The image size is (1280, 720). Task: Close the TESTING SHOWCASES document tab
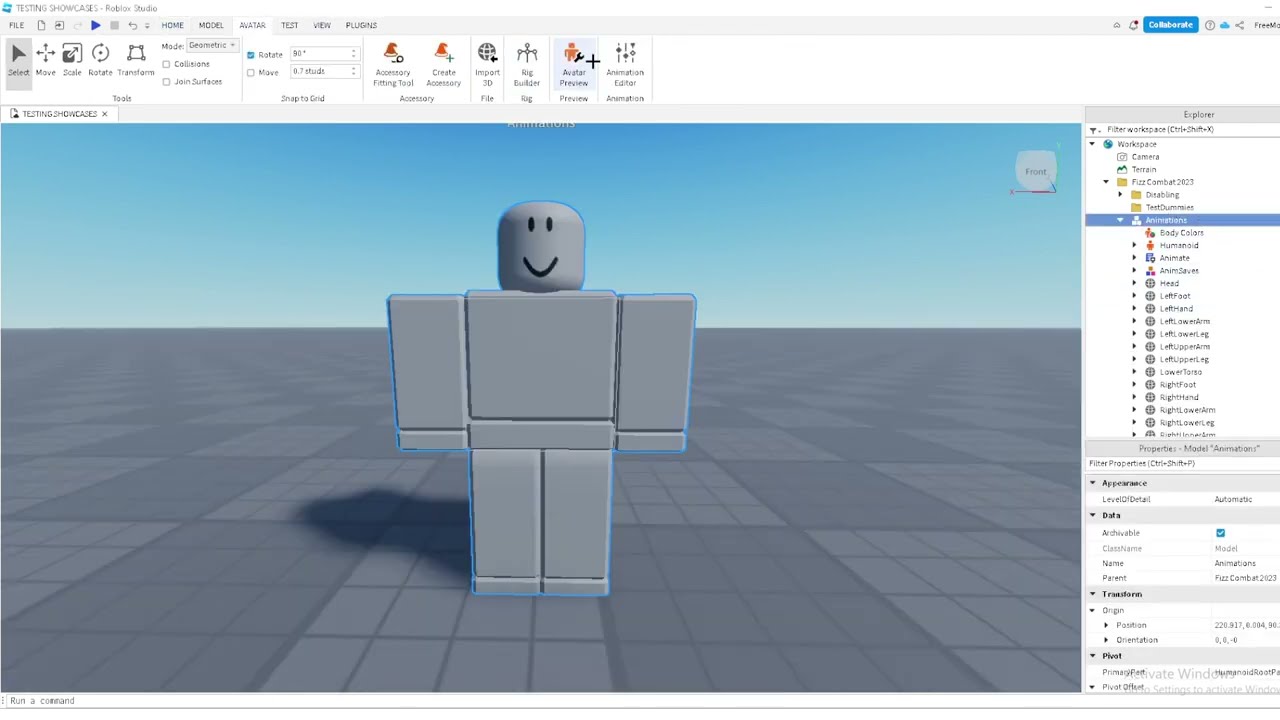point(104,114)
